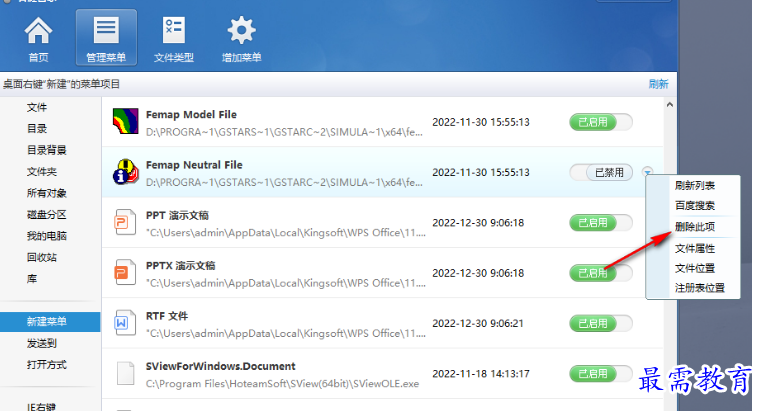Disable the Femap Model File toggle
This screenshot has width=760, height=411.
point(601,122)
